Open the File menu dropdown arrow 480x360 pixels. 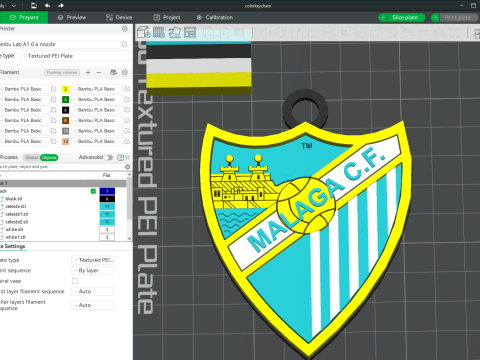click(14, 6)
